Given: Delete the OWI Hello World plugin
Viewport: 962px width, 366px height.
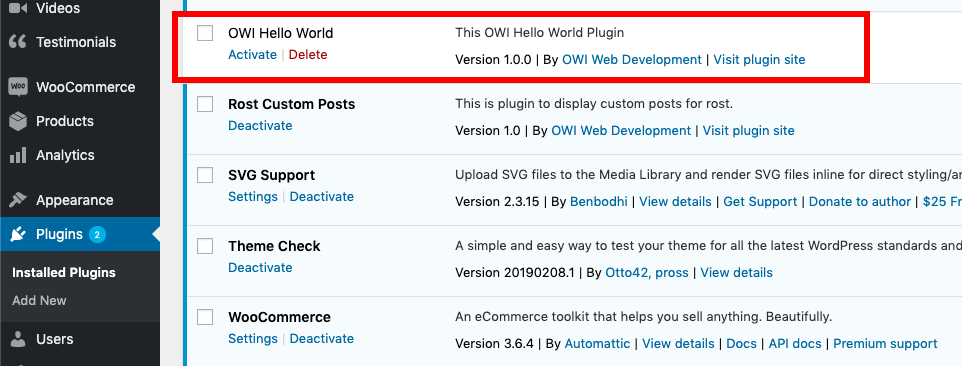Looking at the screenshot, I should click(308, 55).
